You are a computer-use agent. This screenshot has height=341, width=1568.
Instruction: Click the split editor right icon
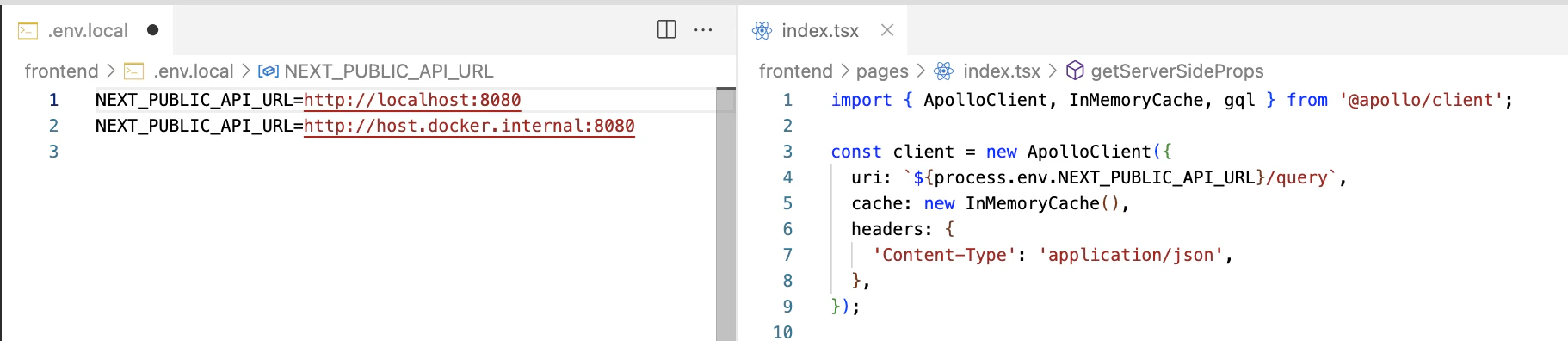(x=666, y=29)
